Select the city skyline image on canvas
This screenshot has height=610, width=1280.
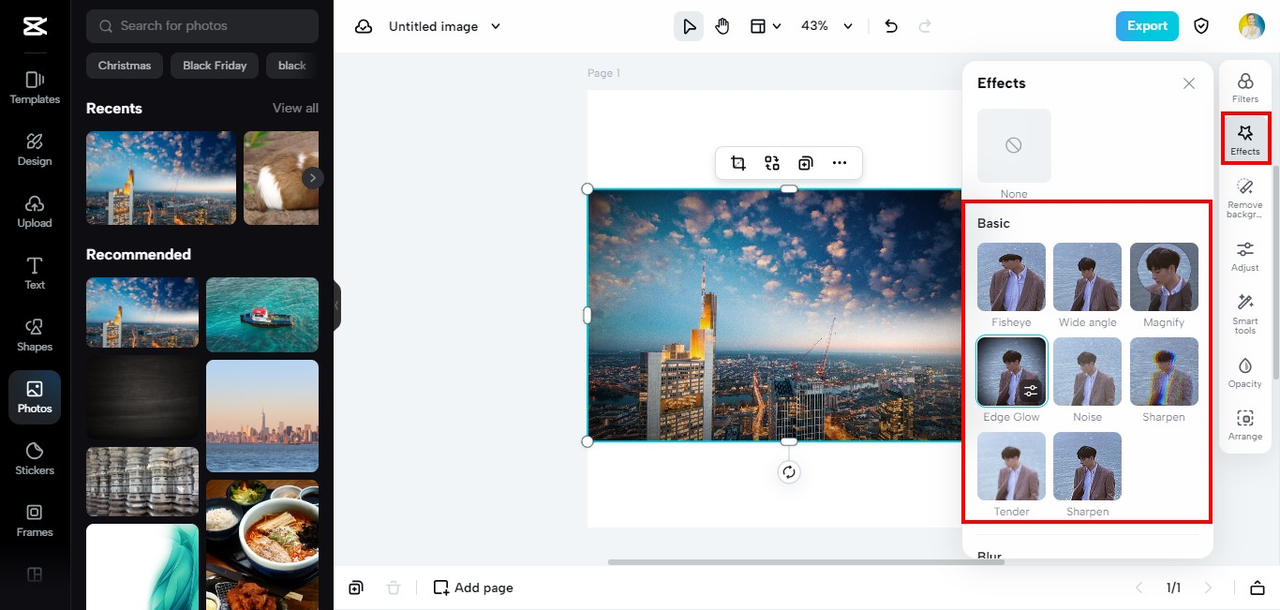click(775, 315)
